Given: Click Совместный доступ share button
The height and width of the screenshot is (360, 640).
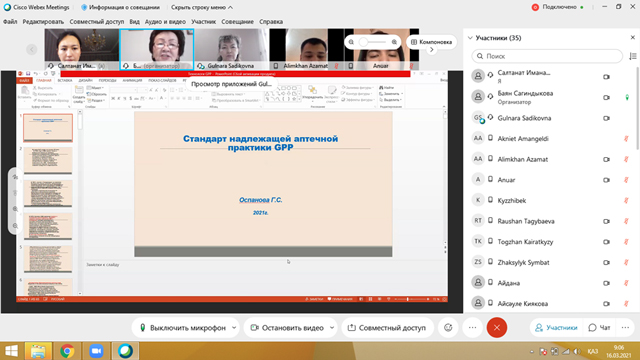Looking at the screenshot, I should point(387,328).
